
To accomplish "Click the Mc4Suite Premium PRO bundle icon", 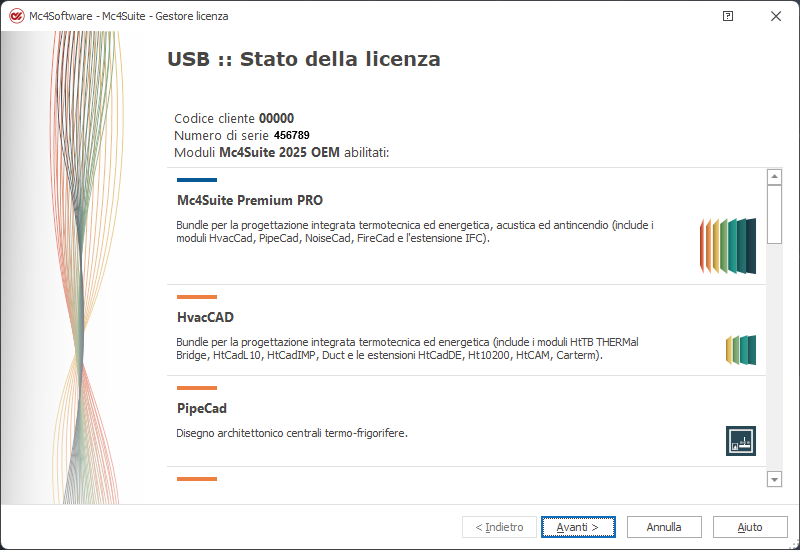I will click(x=728, y=246).
